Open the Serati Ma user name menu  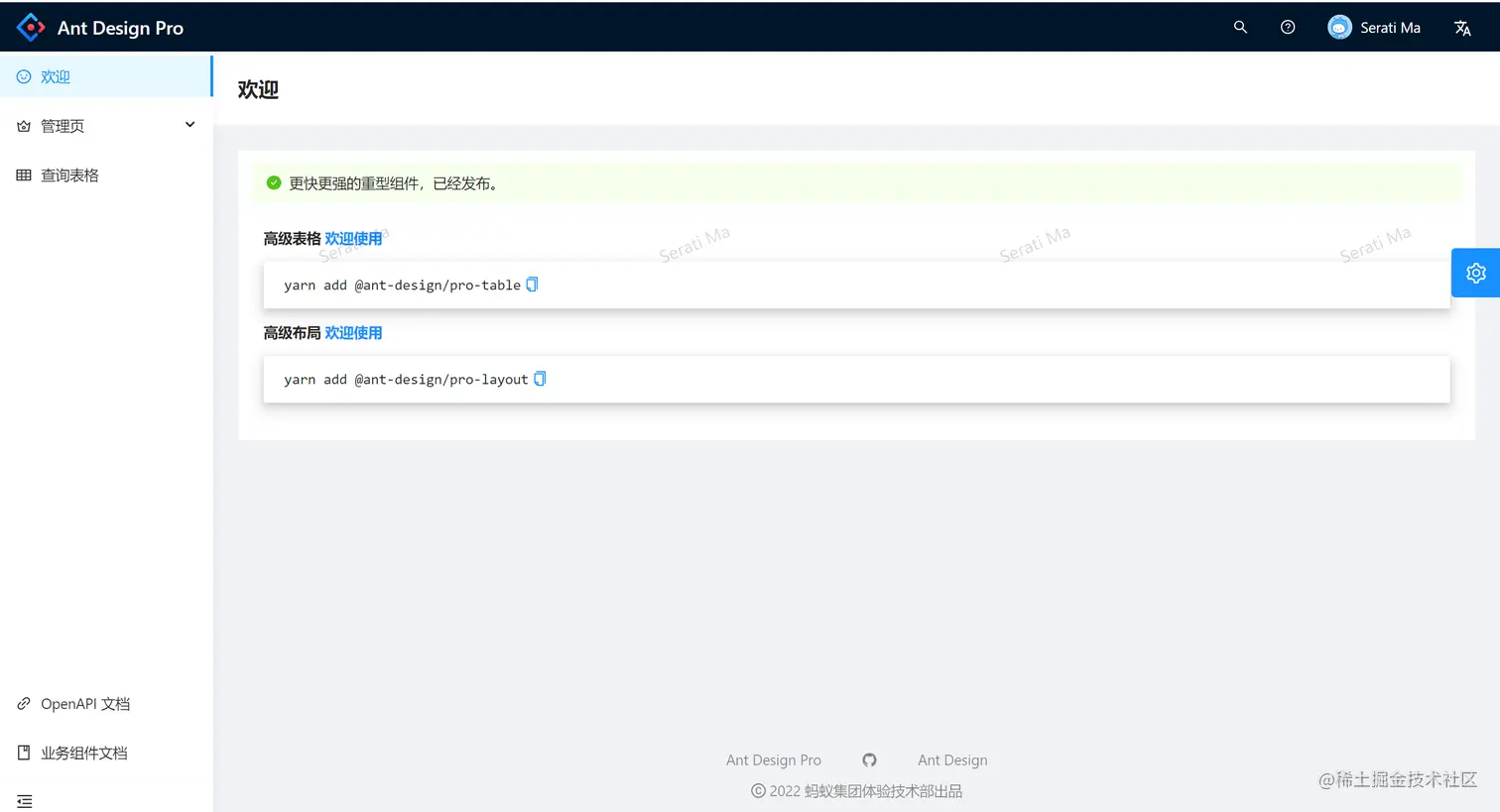tap(1390, 28)
